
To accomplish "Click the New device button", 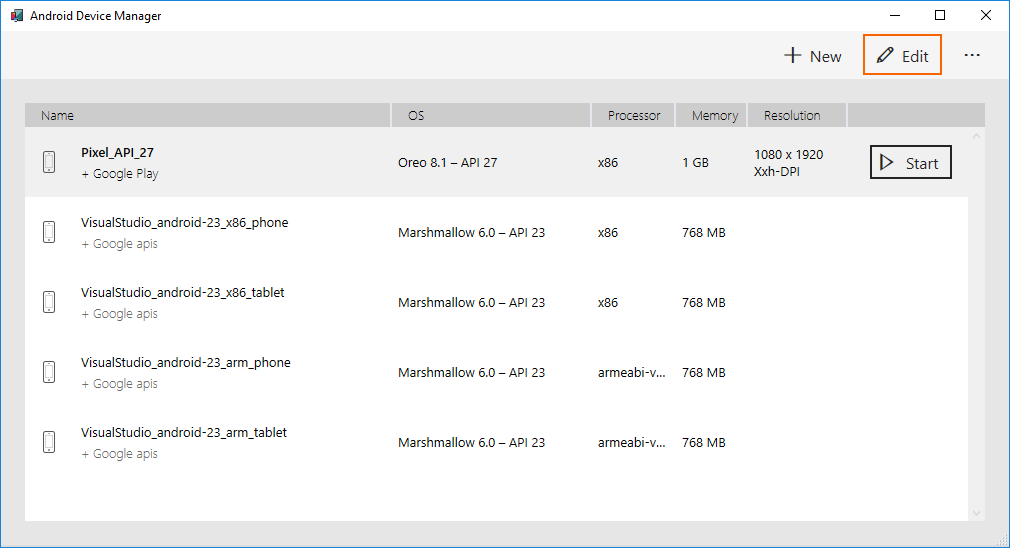I will 813,56.
